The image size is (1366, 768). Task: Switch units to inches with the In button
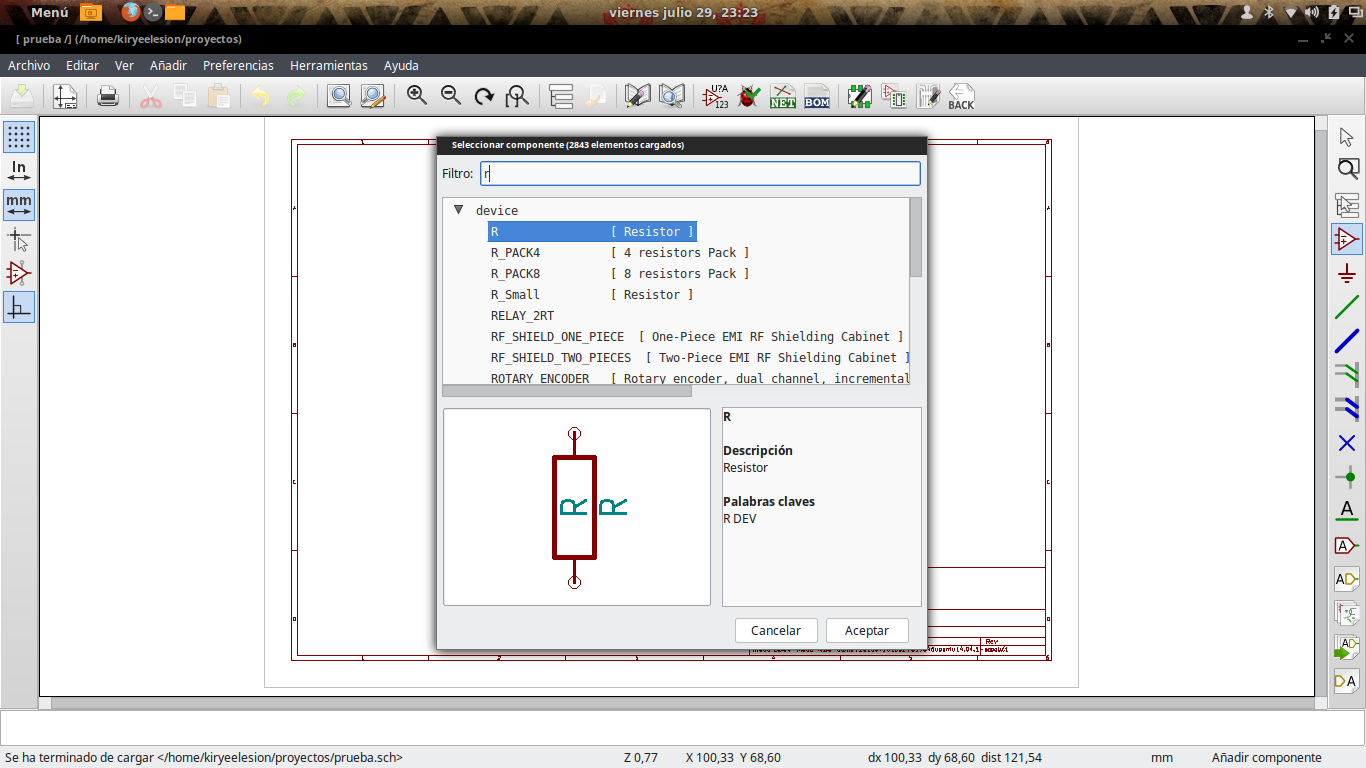[x=18, y=172]
